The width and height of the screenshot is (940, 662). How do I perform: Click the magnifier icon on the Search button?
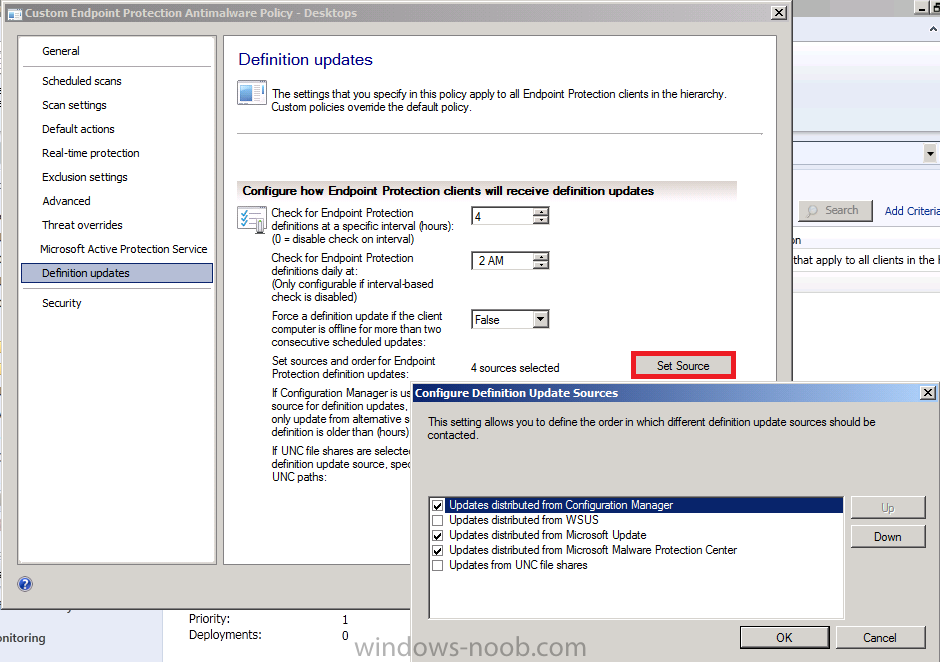click(813, 211)
